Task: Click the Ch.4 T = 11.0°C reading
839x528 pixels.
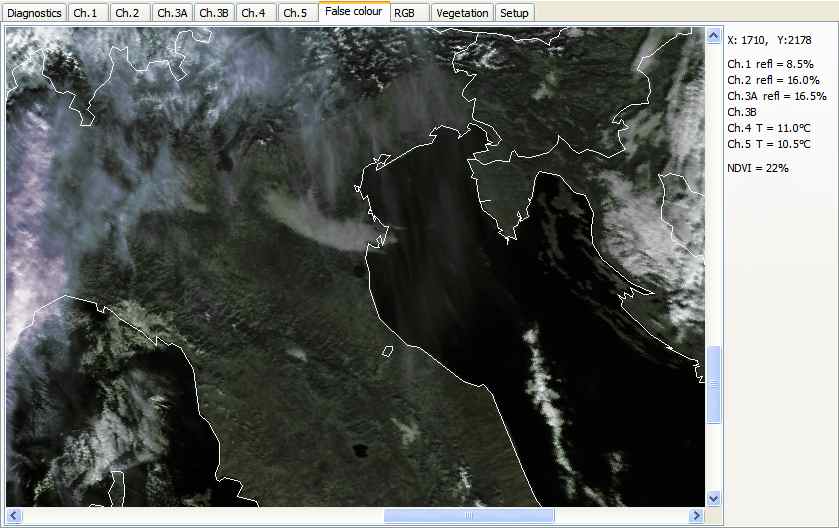Action: coord(768,128)
